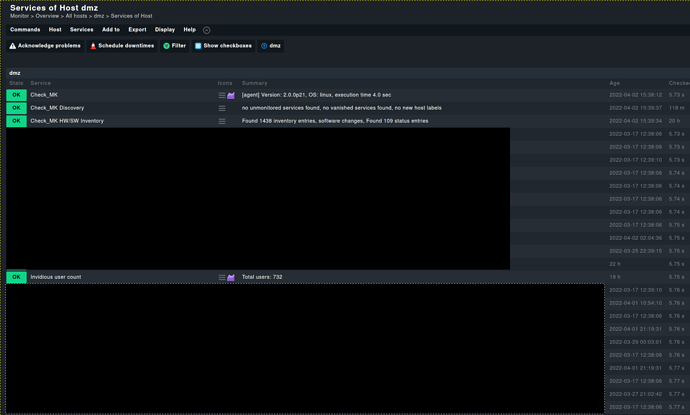Click OK state badge of Check_MK

tap(16, 95)
